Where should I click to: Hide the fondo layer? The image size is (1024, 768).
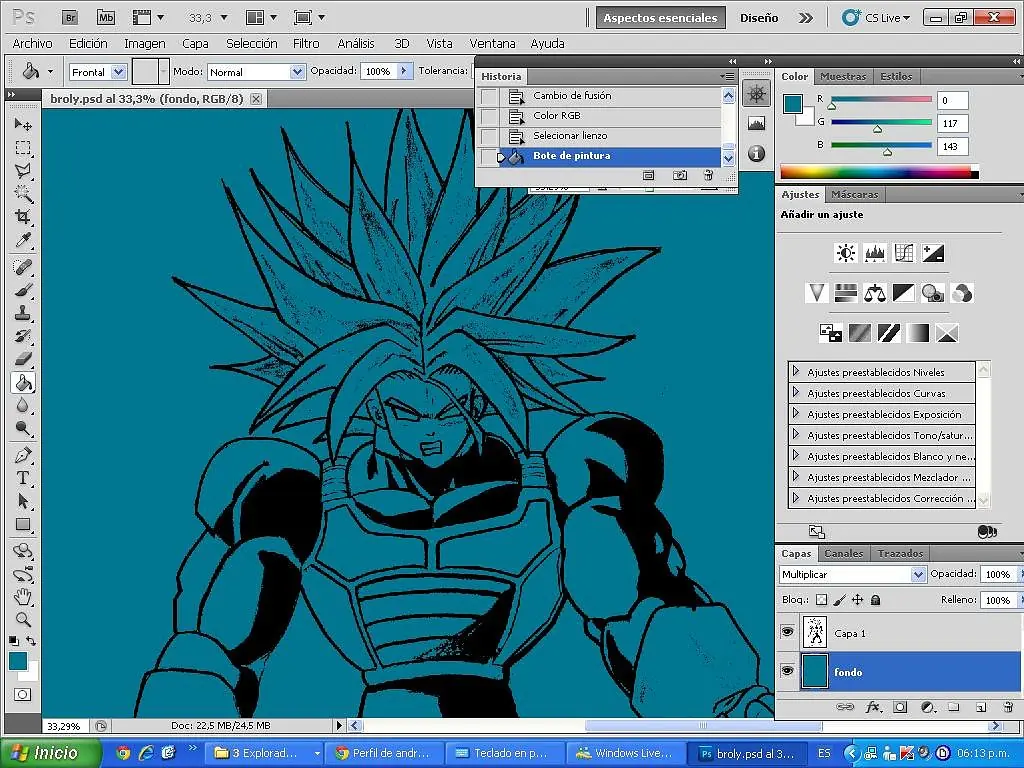788,671
